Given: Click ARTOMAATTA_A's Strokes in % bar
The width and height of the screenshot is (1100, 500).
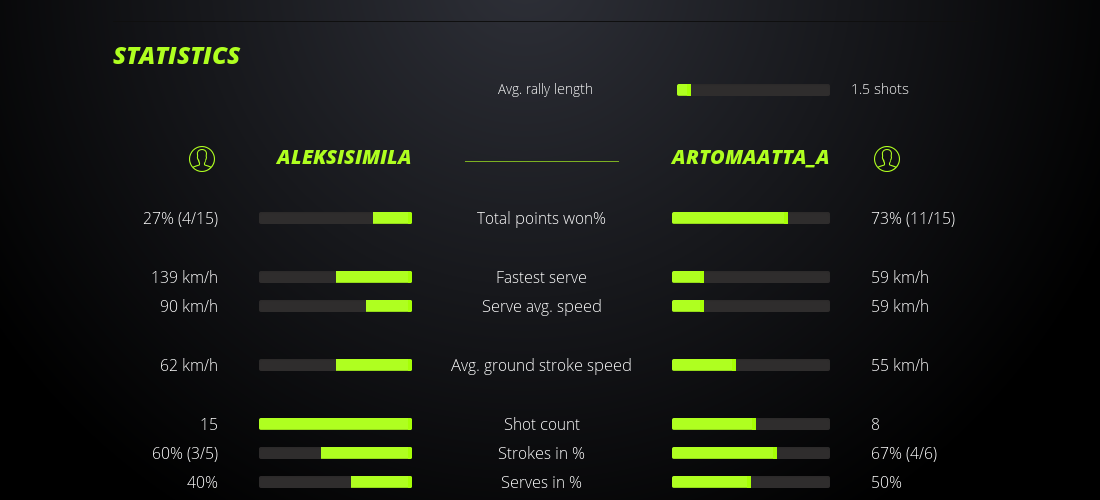Looking at the screenshot, I should [750, 453].
